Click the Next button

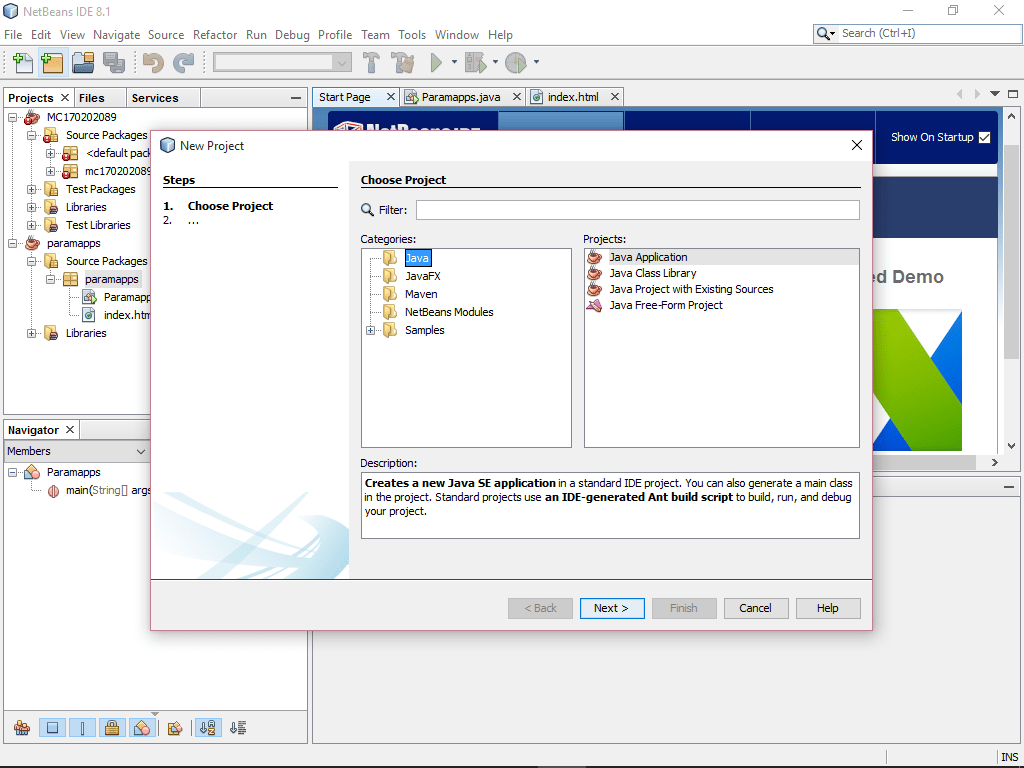tap(612, 608)
